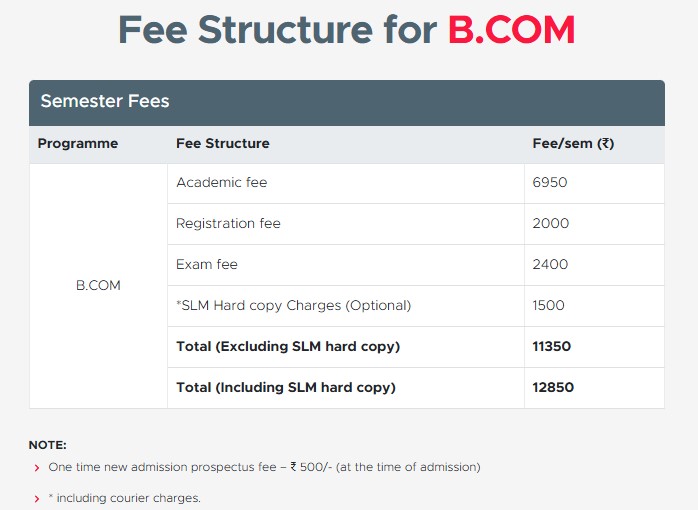Select the 1500 SLM charges amount
This screenshot has width=698, height=510.
click(x=548, y=305)
